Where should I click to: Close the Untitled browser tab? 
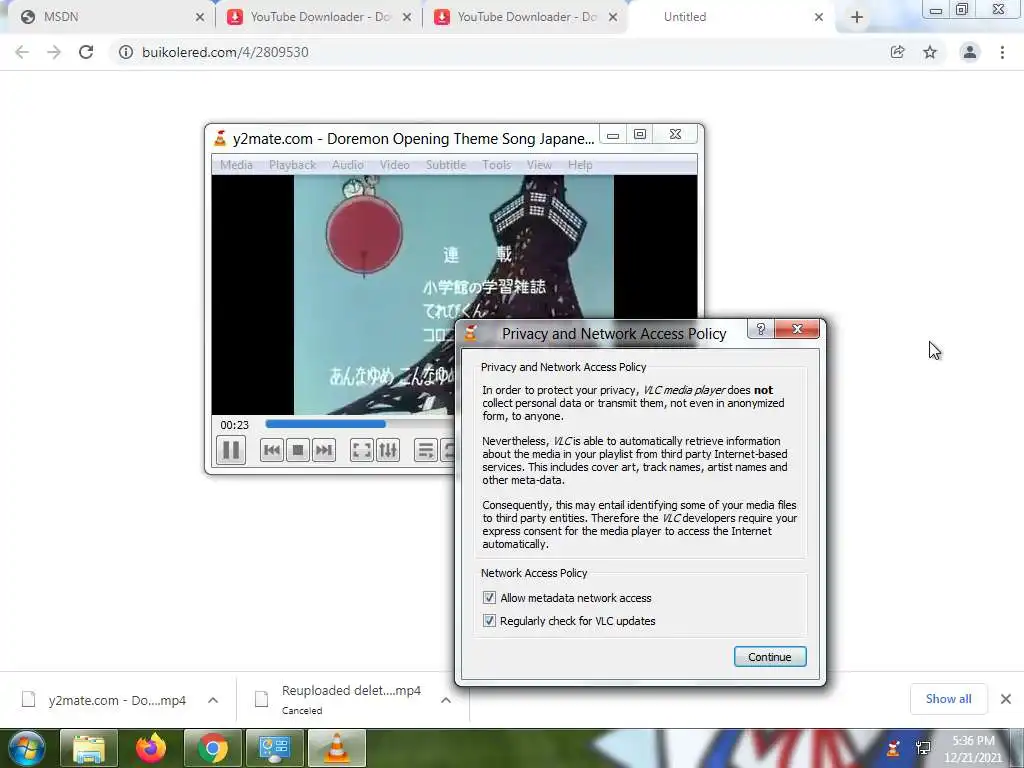[819, 17]
